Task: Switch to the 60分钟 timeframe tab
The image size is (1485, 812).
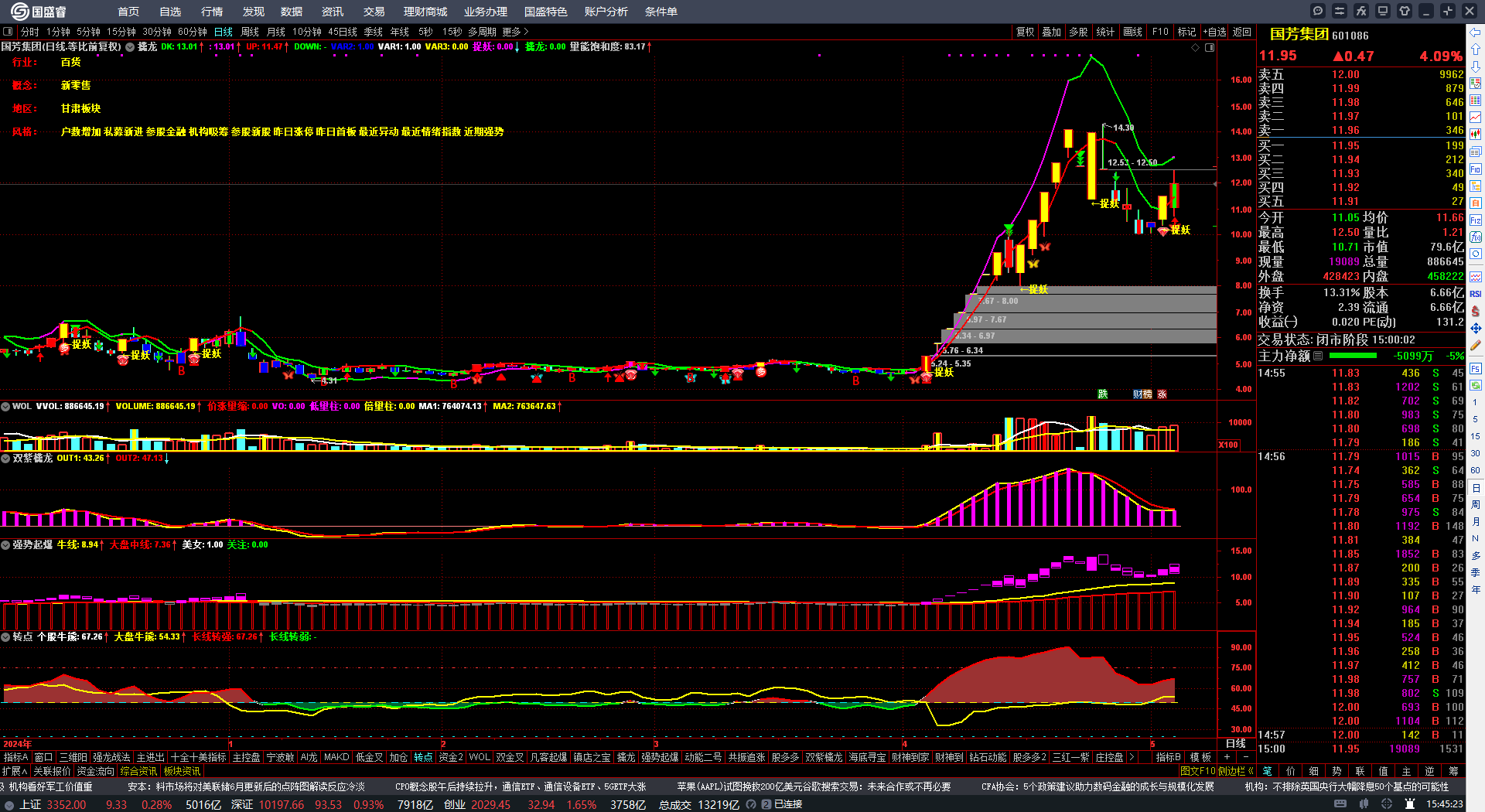Action: click(193, 32)
